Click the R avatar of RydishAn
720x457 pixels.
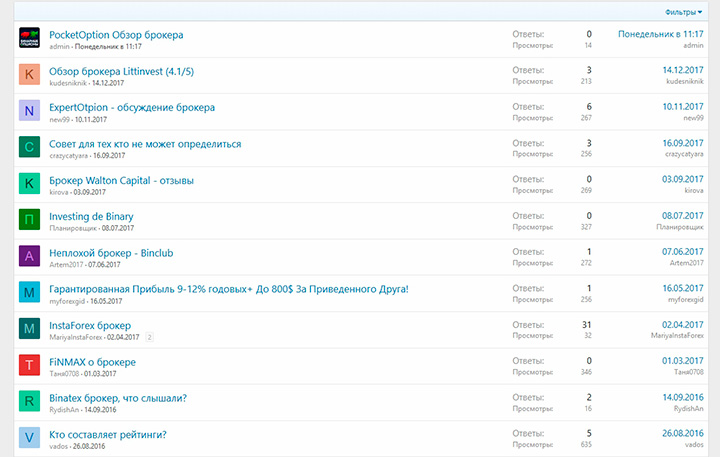coord(30,401)
